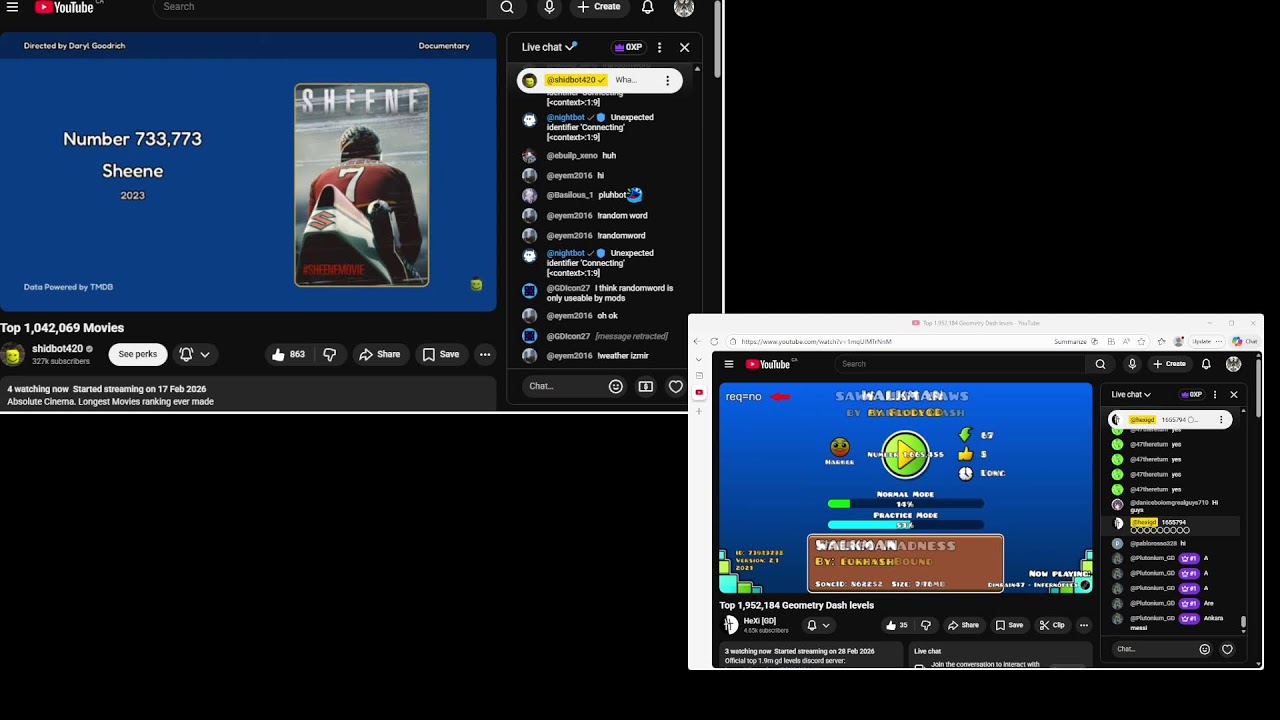Click the 0XP badge in left chat
Viewport: 1280px width, 720px height.
click(628, 47)
